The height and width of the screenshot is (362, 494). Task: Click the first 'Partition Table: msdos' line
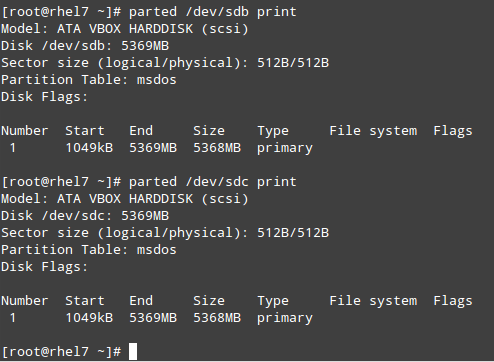89,80
